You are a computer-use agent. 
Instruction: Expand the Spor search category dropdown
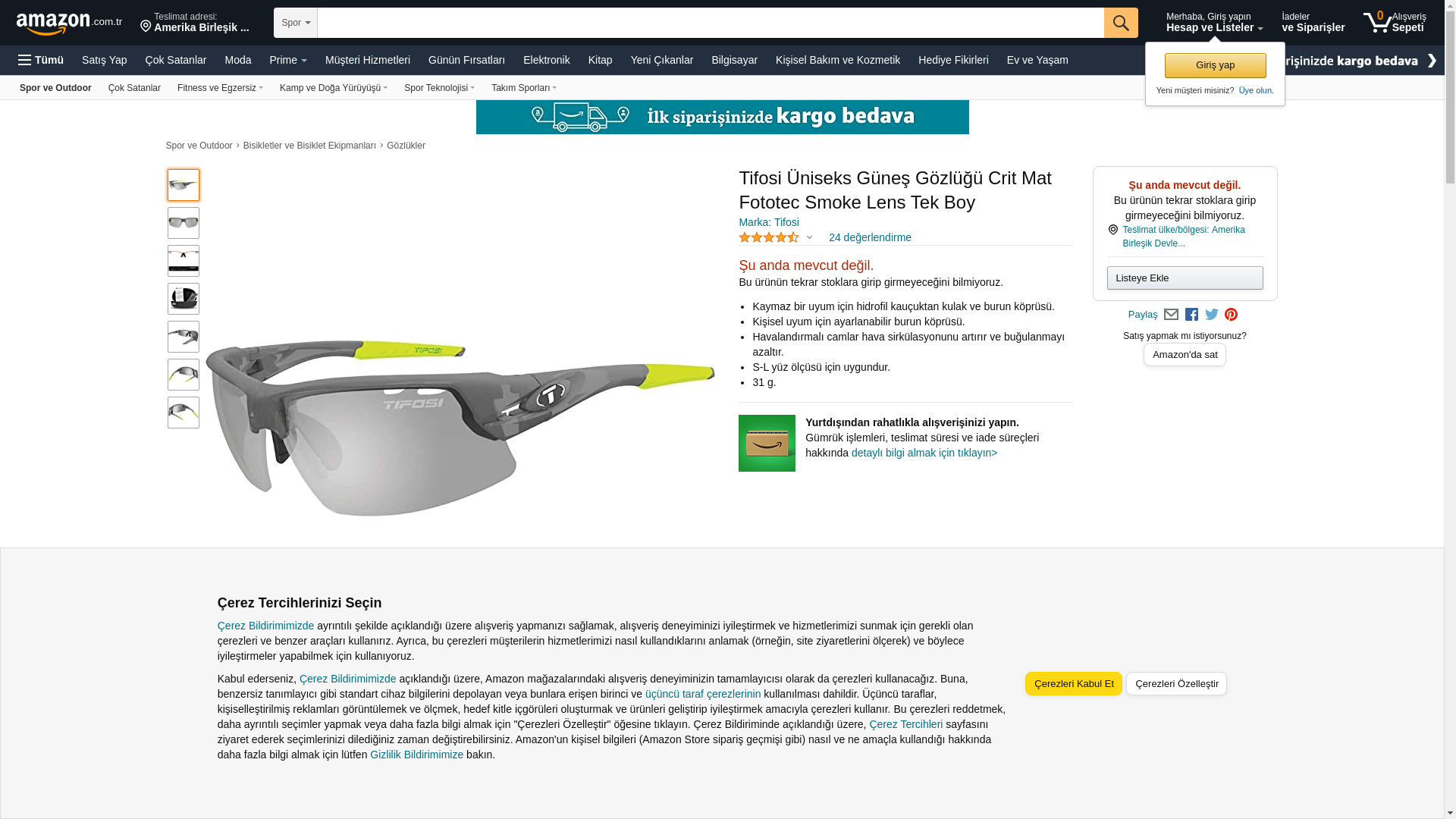click(x=296, y=23)
